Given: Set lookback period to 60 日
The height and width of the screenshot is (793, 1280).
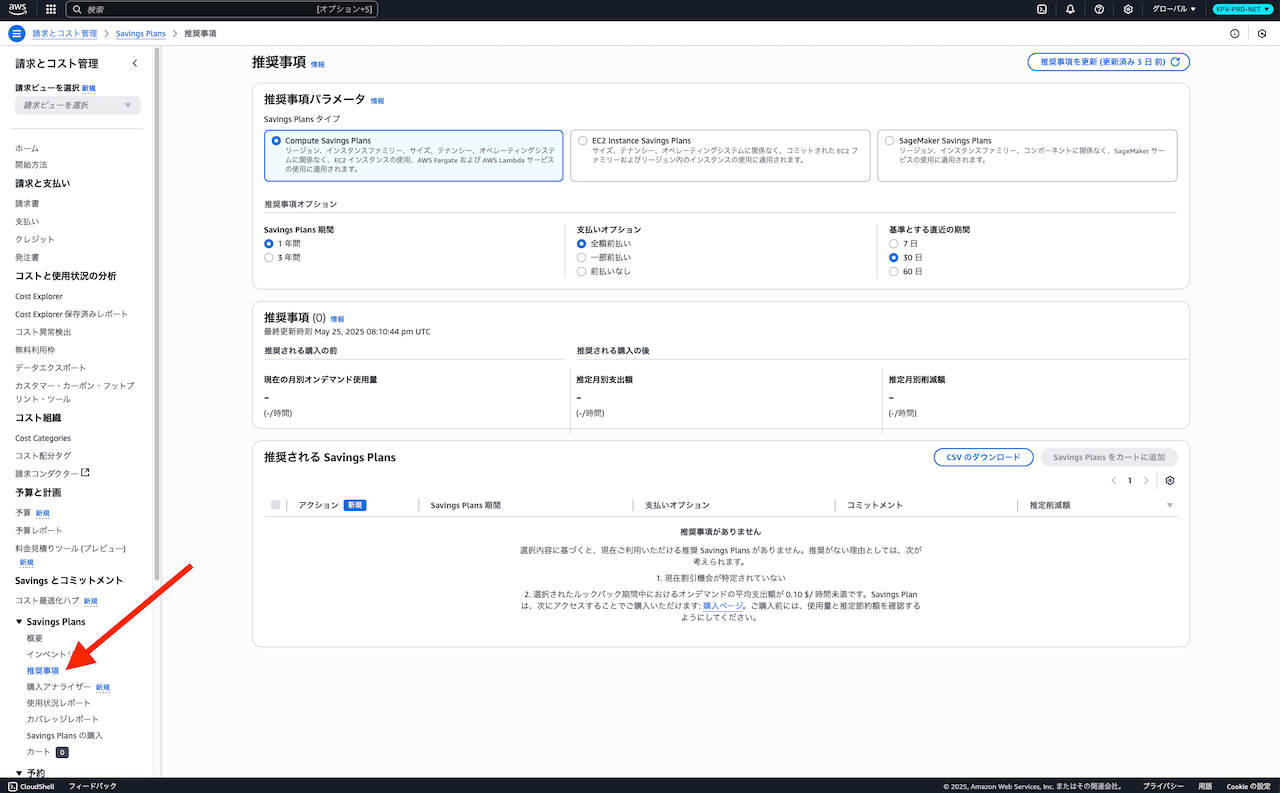Looking at the screenshot, I should (894, 271).
